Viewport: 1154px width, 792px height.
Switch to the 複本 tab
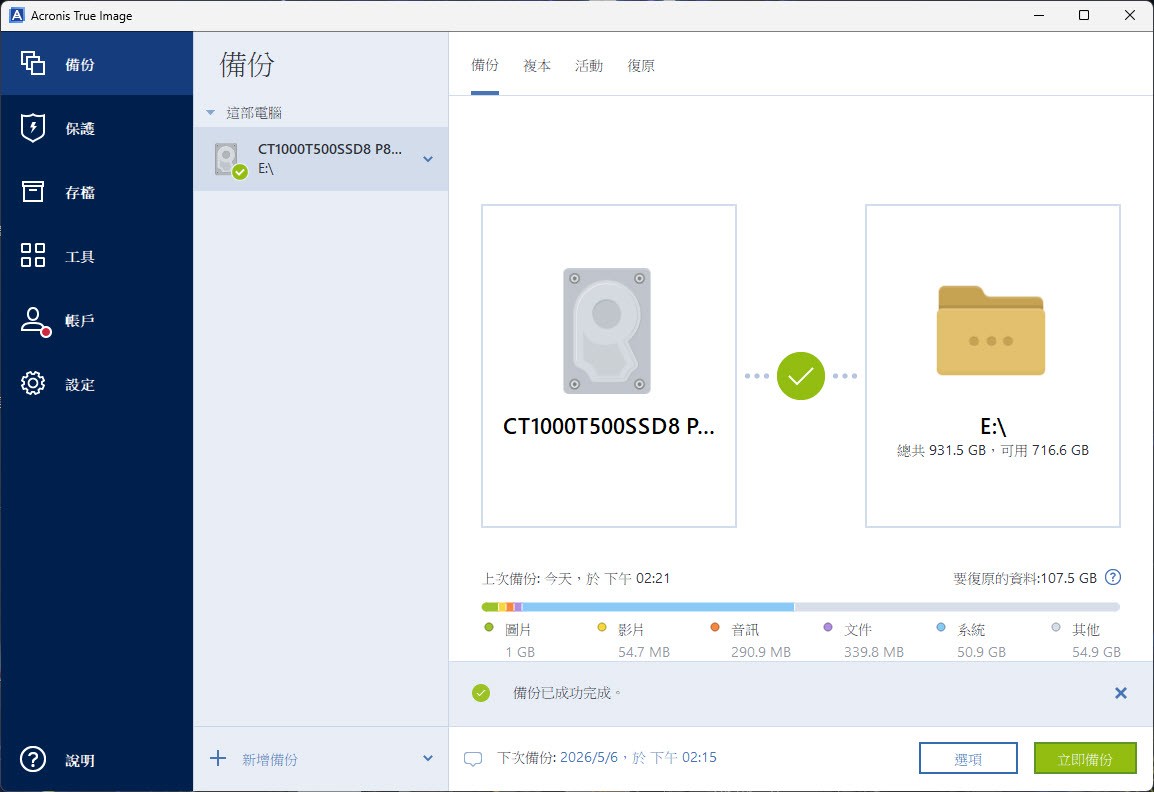(x=537, y=66)
